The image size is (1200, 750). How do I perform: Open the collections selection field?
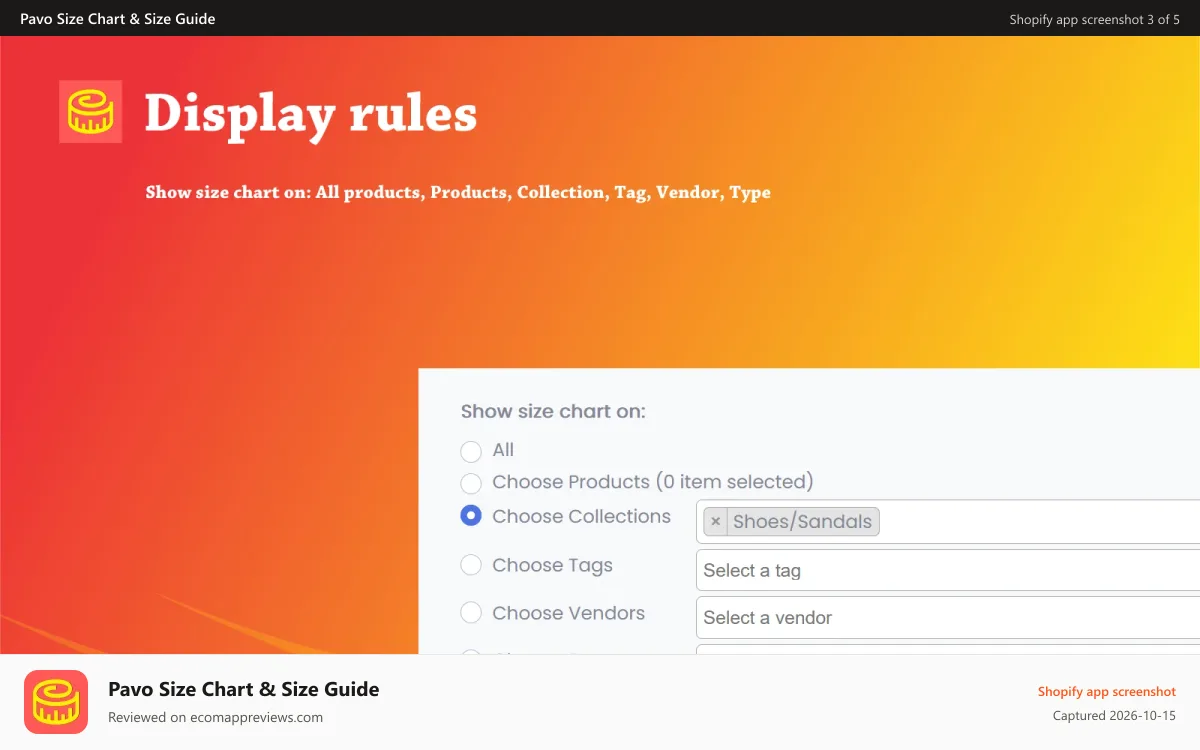[948, 522]
